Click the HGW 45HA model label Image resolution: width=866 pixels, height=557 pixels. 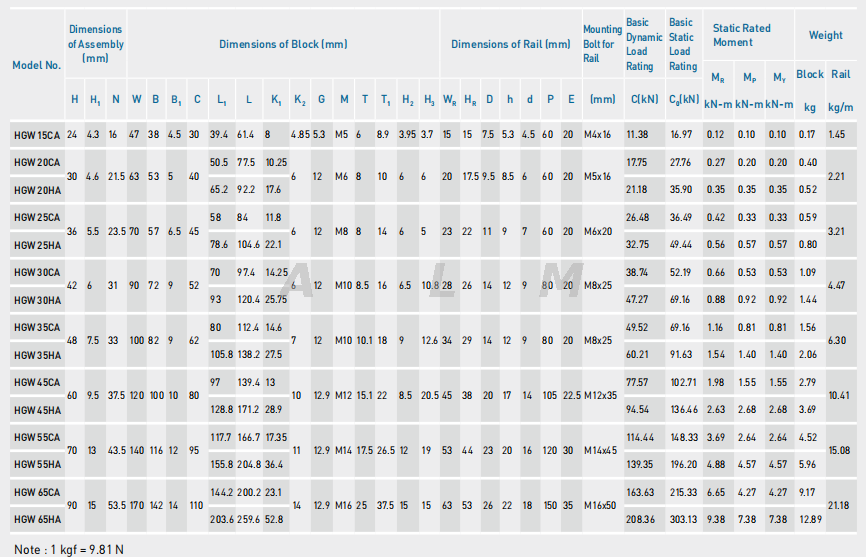(x=37, y=409)
